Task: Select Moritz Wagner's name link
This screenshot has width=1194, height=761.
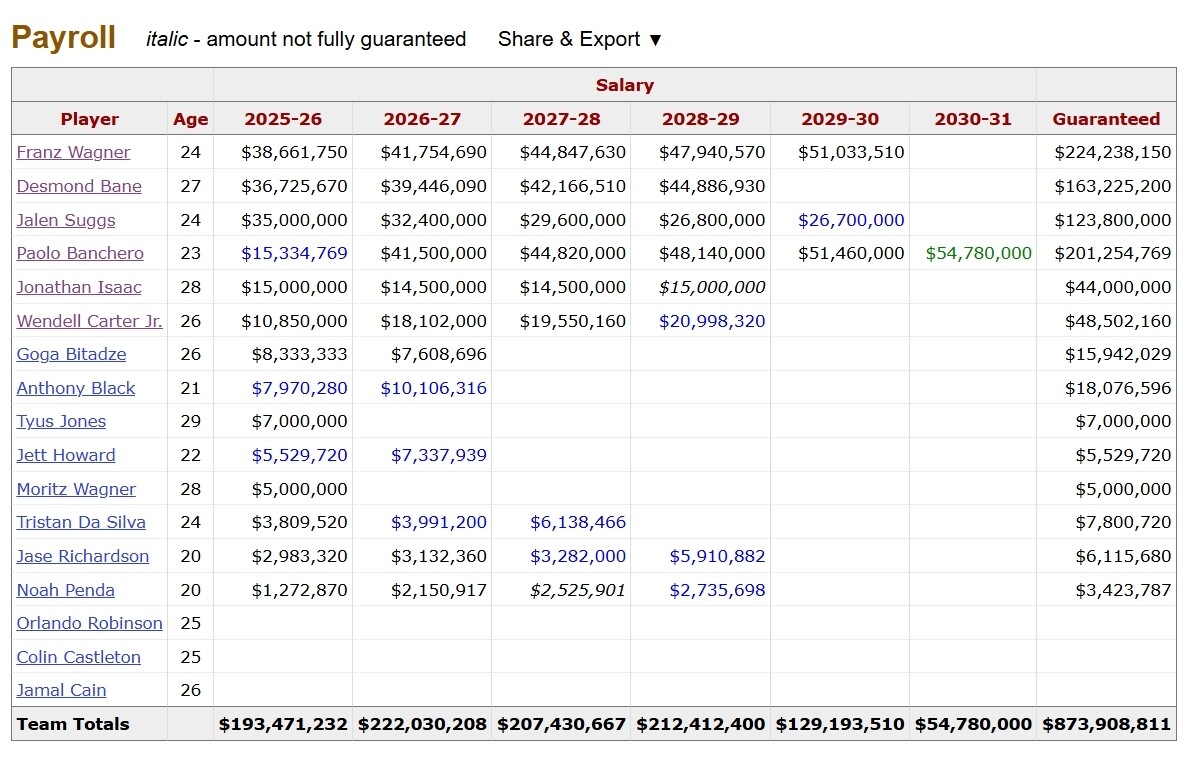Action: click(76, 489)
